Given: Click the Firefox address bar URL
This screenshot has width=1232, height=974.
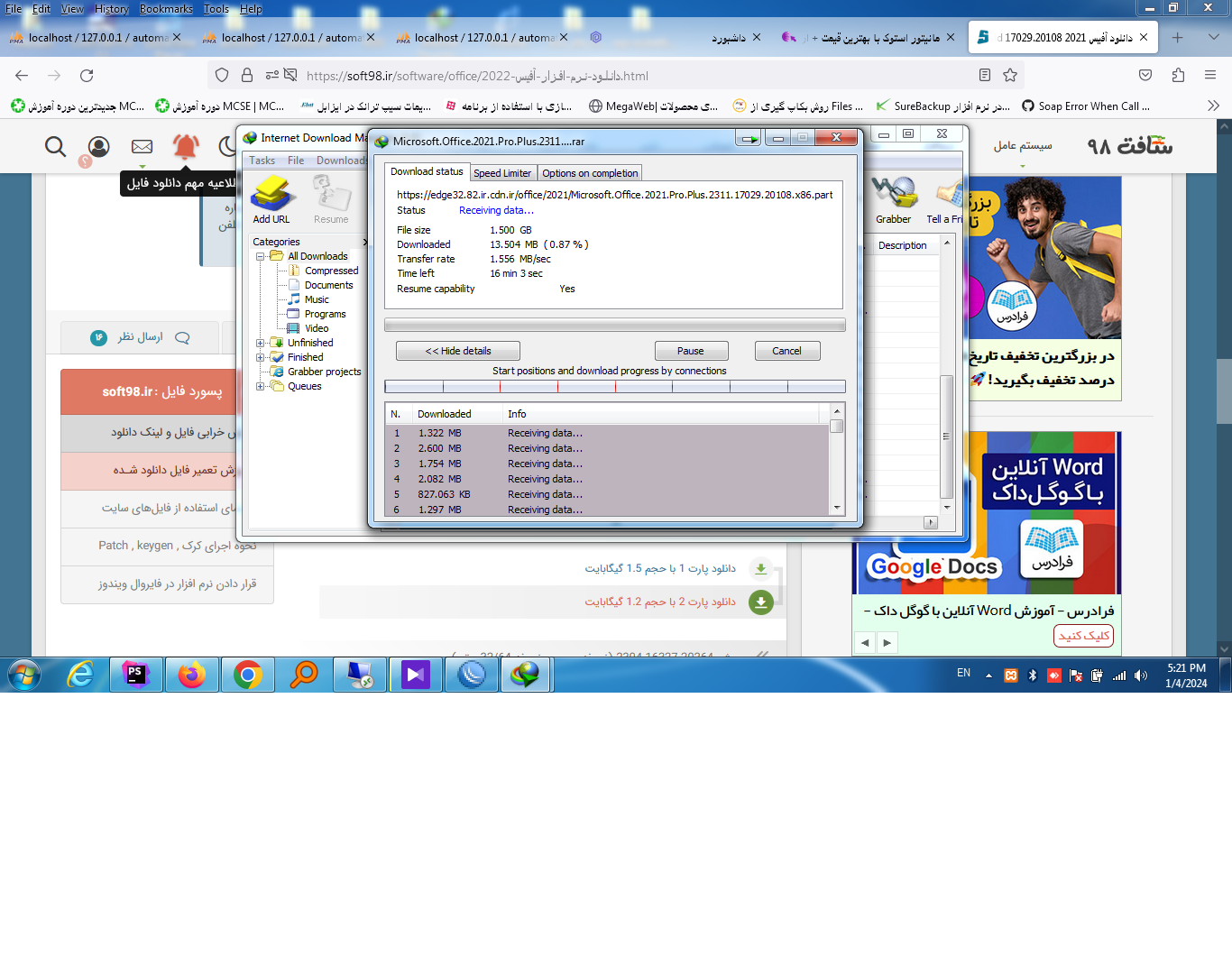Looking at the screenshot, I should point(477,76).
